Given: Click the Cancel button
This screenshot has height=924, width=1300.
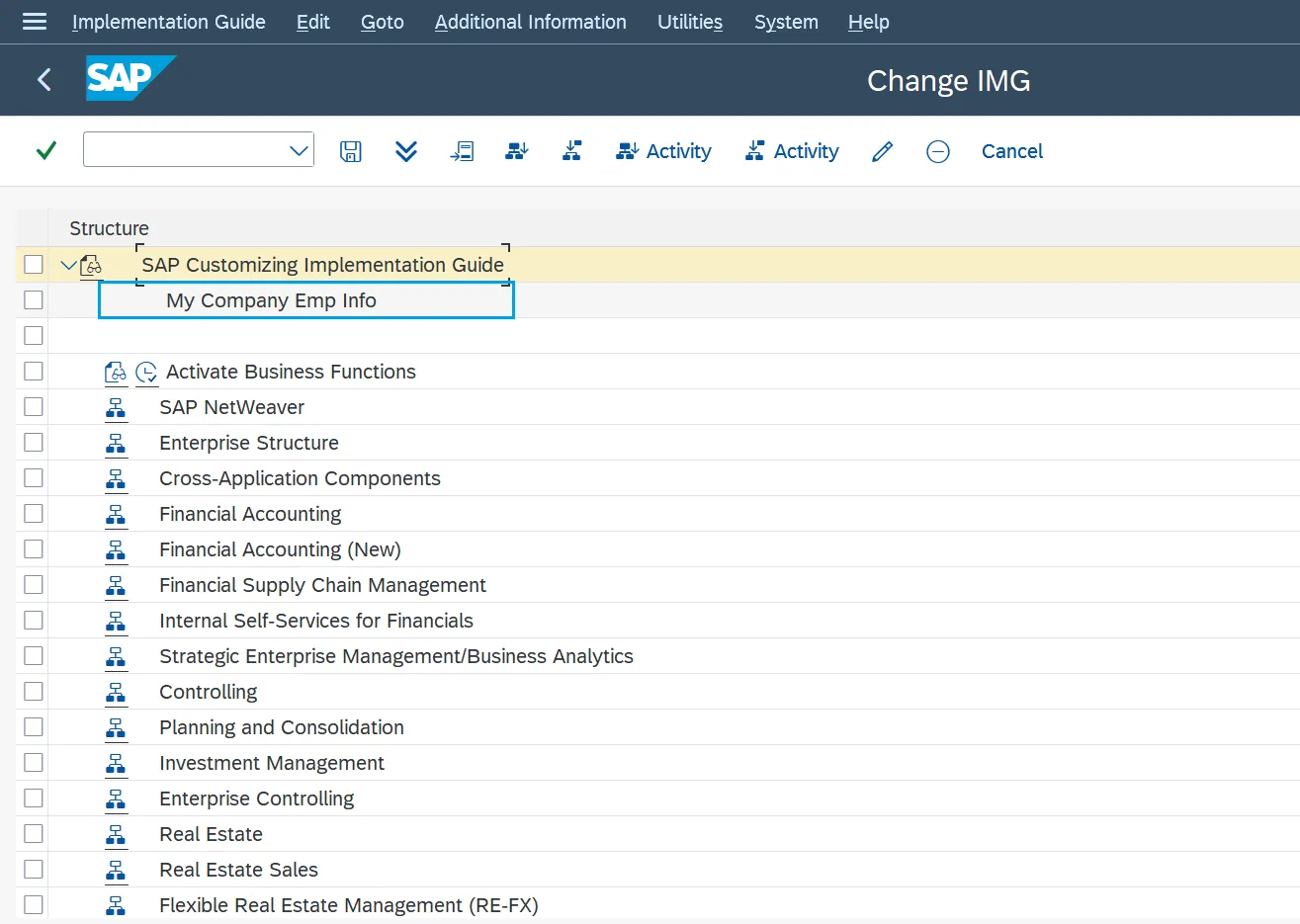Looking at the screenshot, I should pyautogui.click(x=1011, y=150).
